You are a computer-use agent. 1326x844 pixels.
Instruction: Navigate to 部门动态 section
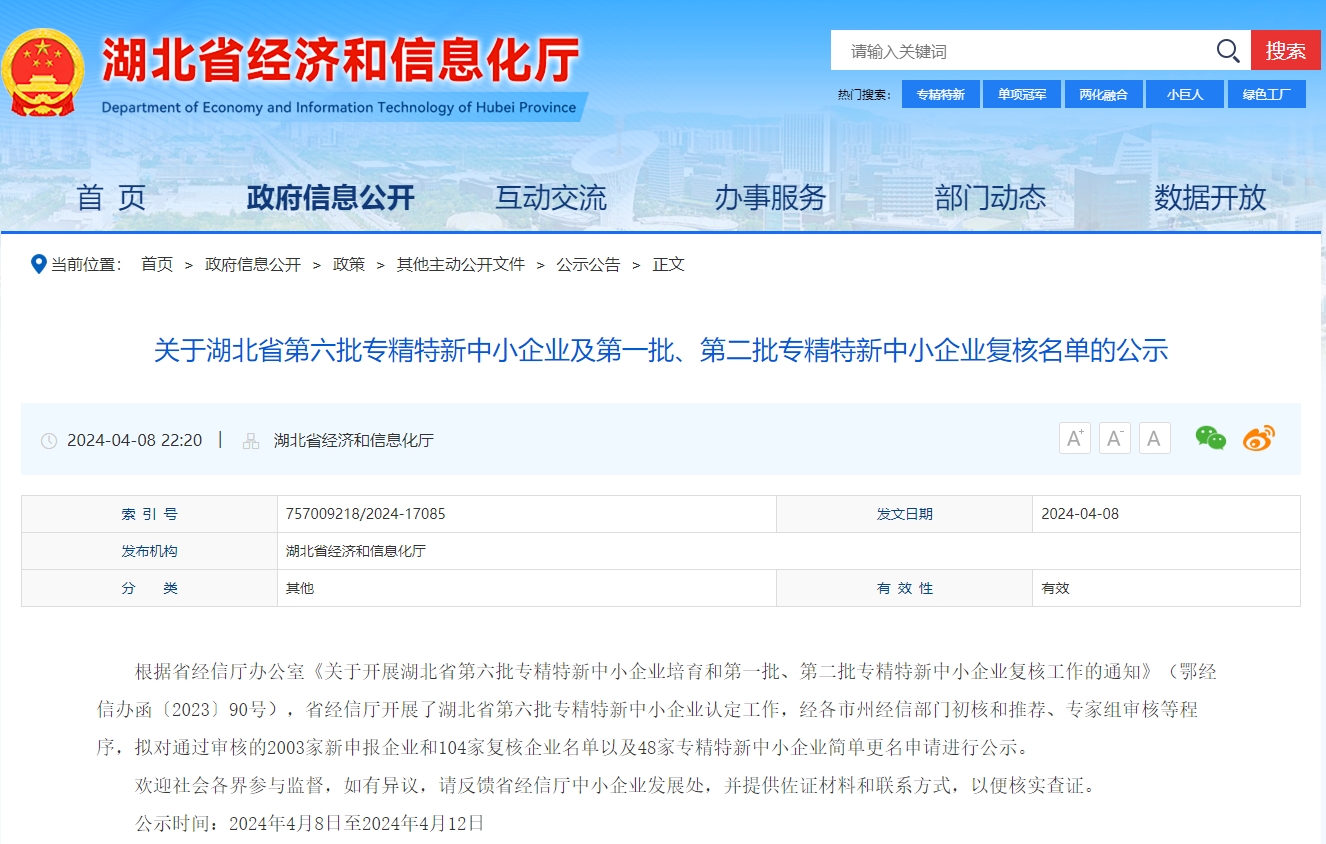pos(990,198)
